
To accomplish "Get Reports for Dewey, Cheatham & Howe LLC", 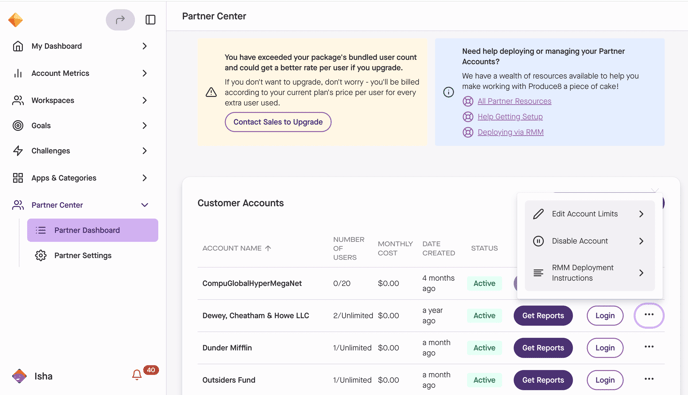I will 543,316.
